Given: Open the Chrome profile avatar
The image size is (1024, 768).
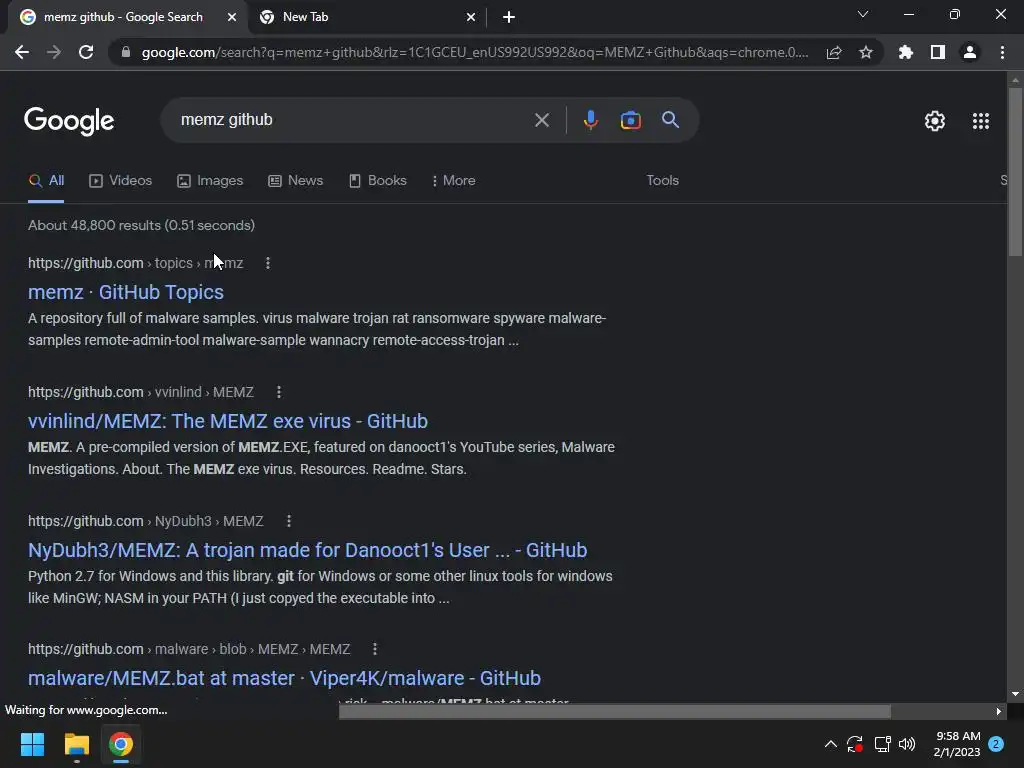Looking at the screenshot, I should point(970,52).
